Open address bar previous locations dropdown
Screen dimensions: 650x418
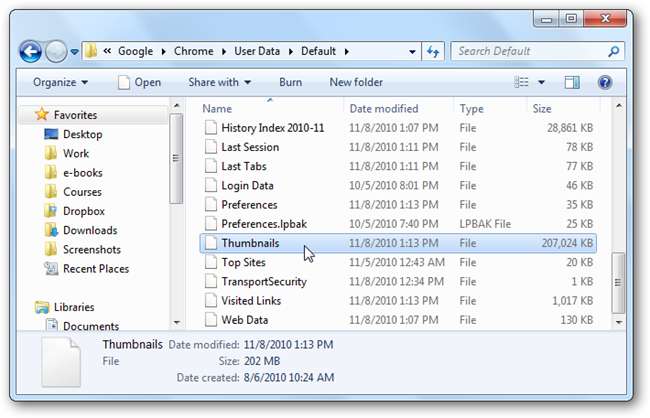[x=412, y=52]
